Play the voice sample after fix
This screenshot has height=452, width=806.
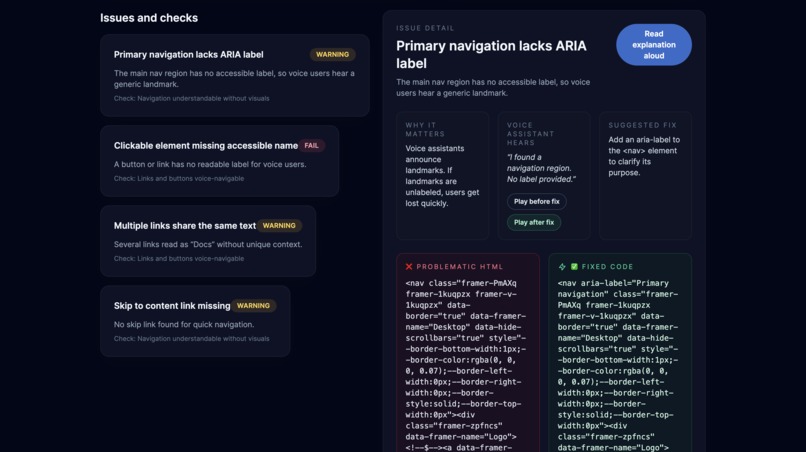534,222
